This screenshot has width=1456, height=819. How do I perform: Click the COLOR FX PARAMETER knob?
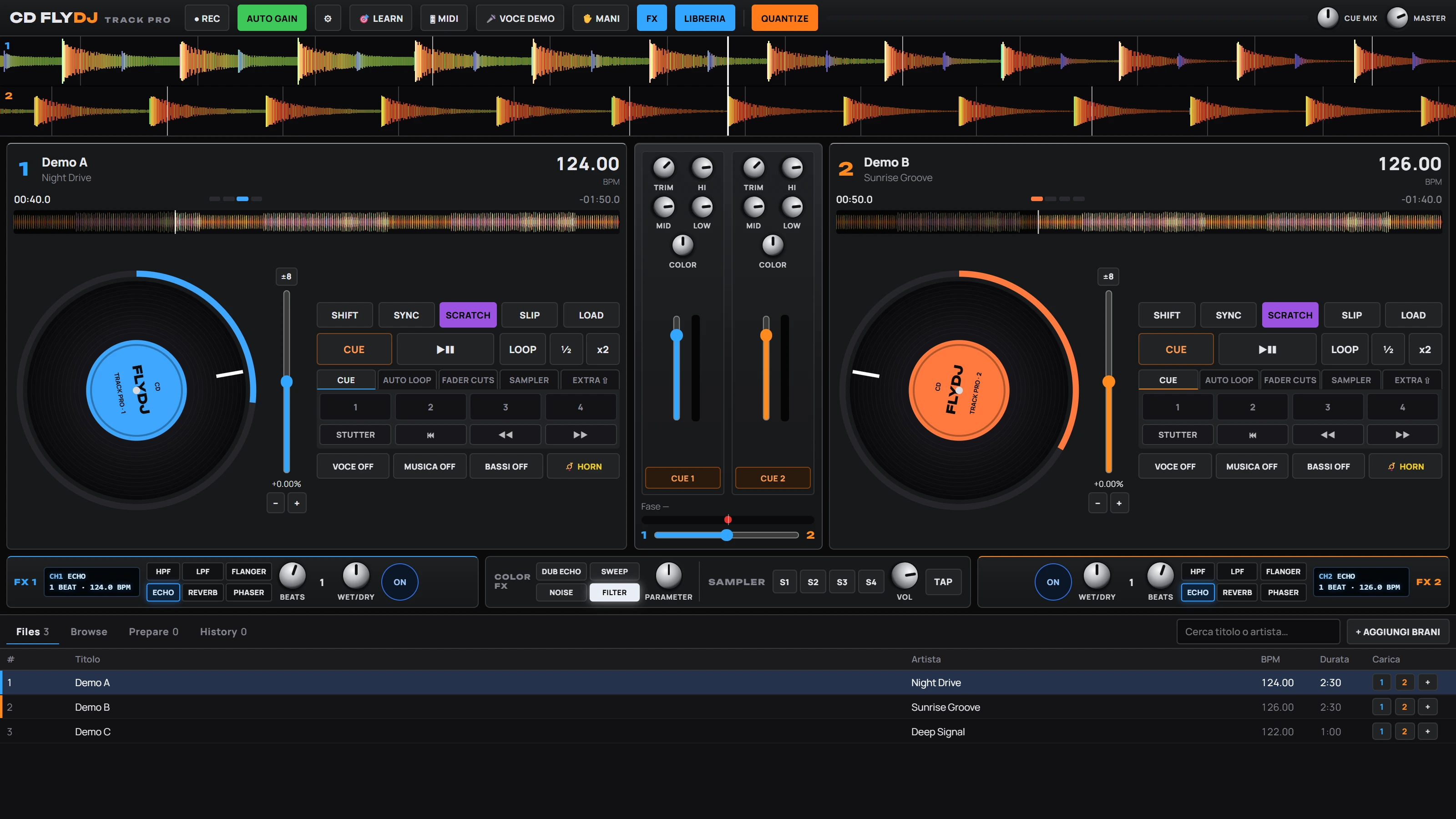(x=668, y=576)
